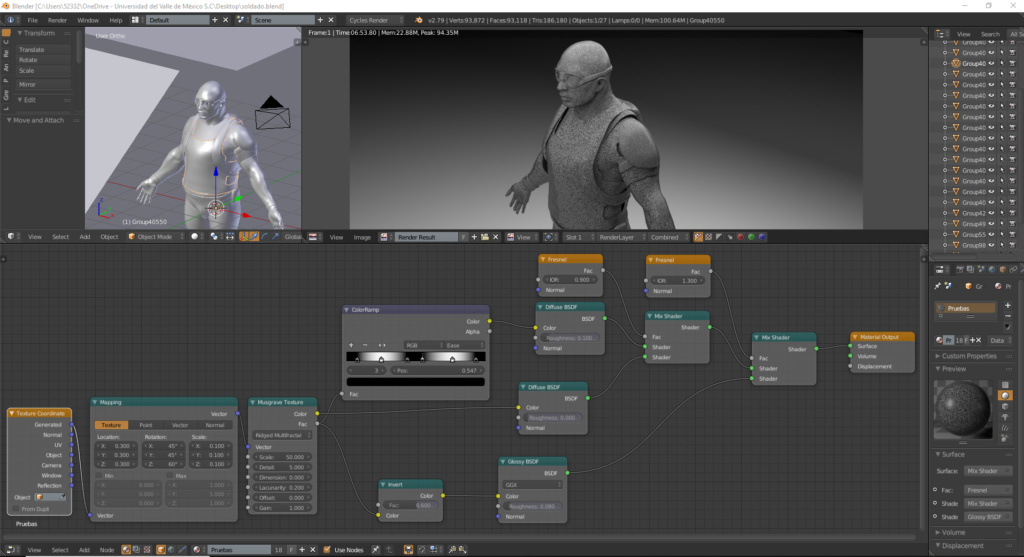Screen dimensions: 1024x557
Task: Select the sphere preview shape icon
Action: click(x=1005, y=396)
